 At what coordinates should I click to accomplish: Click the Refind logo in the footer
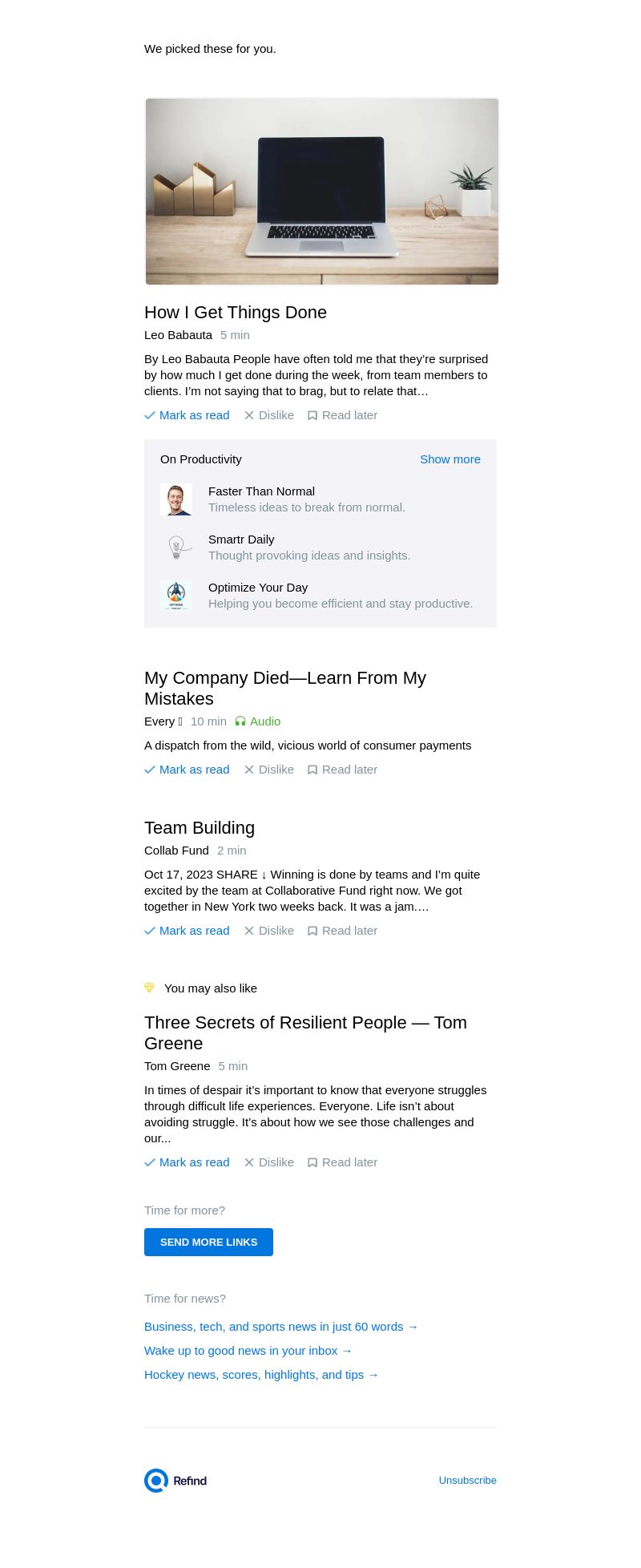(175, 1481)
